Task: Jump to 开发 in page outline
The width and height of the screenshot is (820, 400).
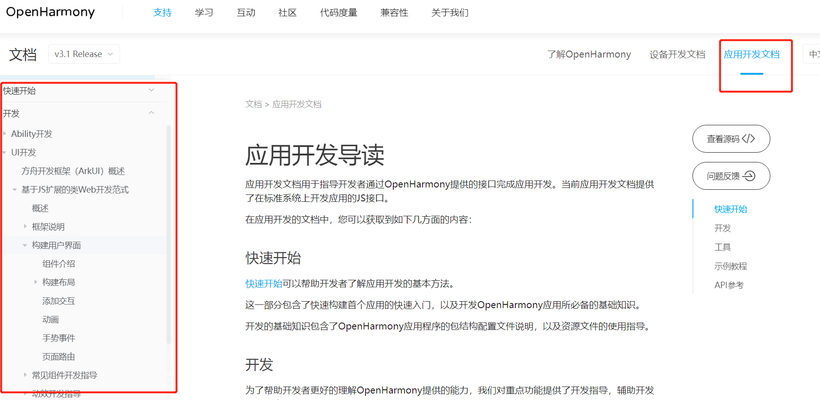Action: tap(722, 228)
